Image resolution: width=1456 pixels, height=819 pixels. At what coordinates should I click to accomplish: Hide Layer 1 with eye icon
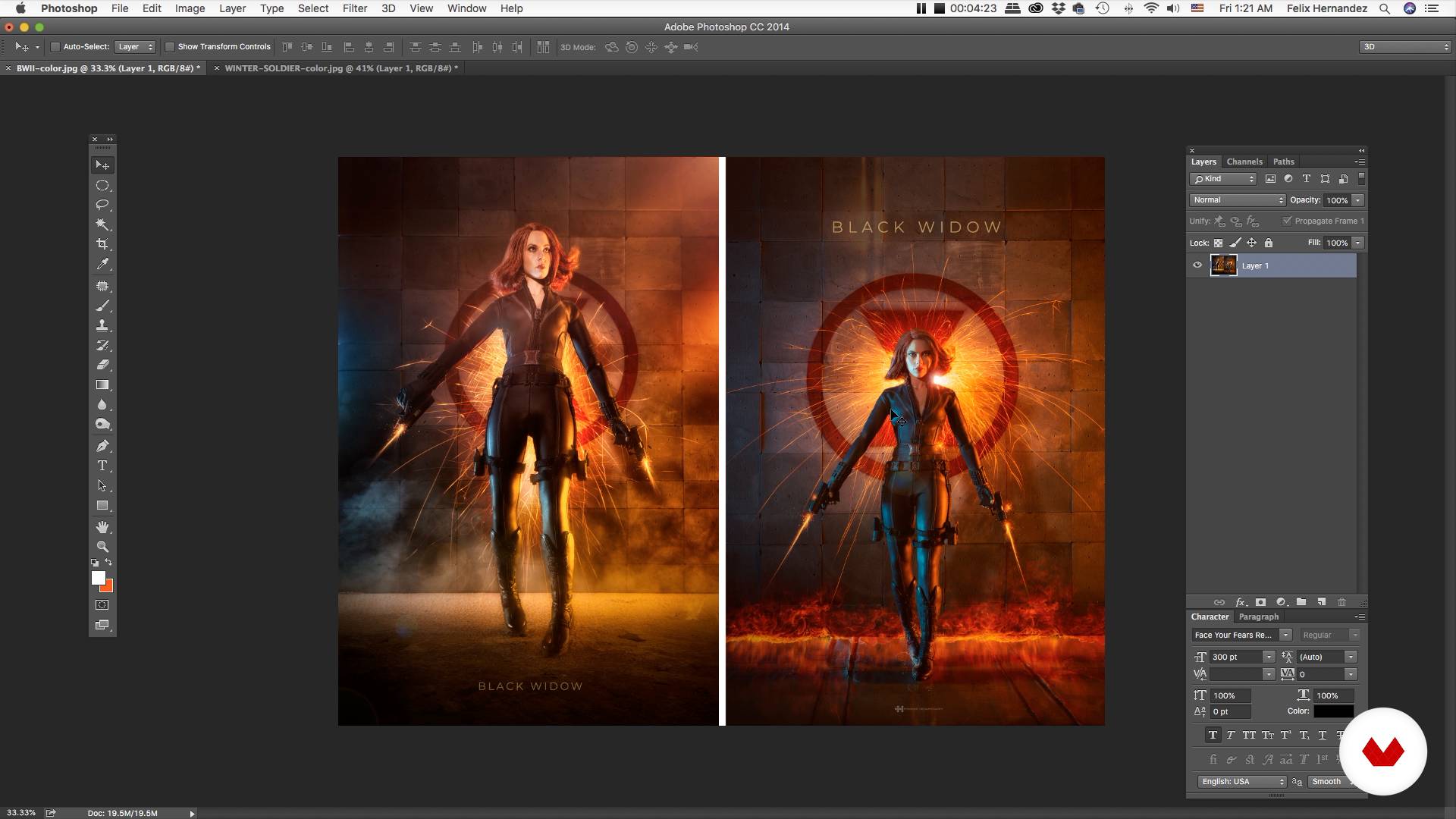[x=1197, y=265]
